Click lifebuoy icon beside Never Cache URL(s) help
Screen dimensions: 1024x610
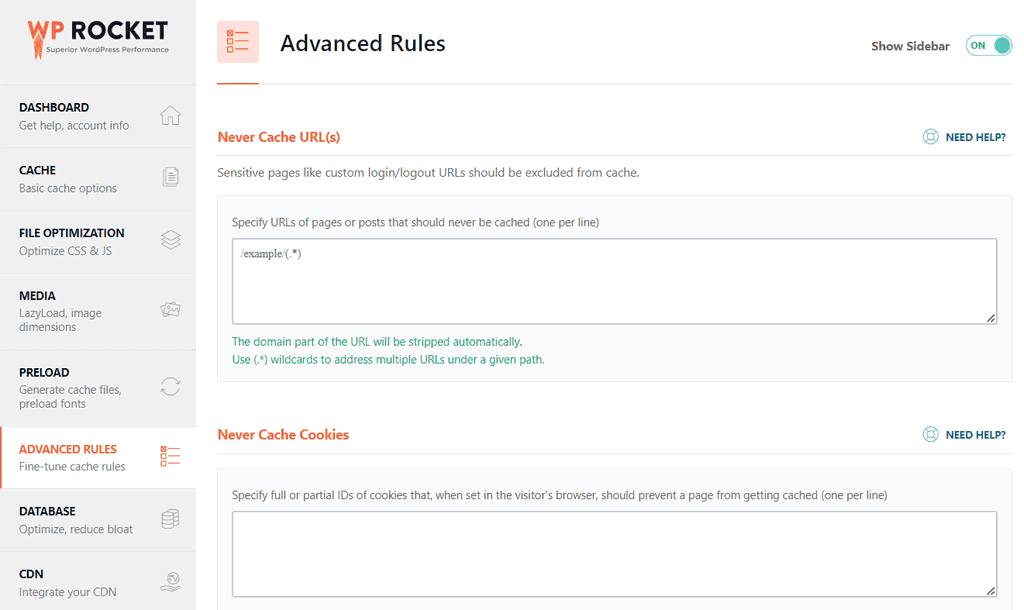click(x=931, y=136)
